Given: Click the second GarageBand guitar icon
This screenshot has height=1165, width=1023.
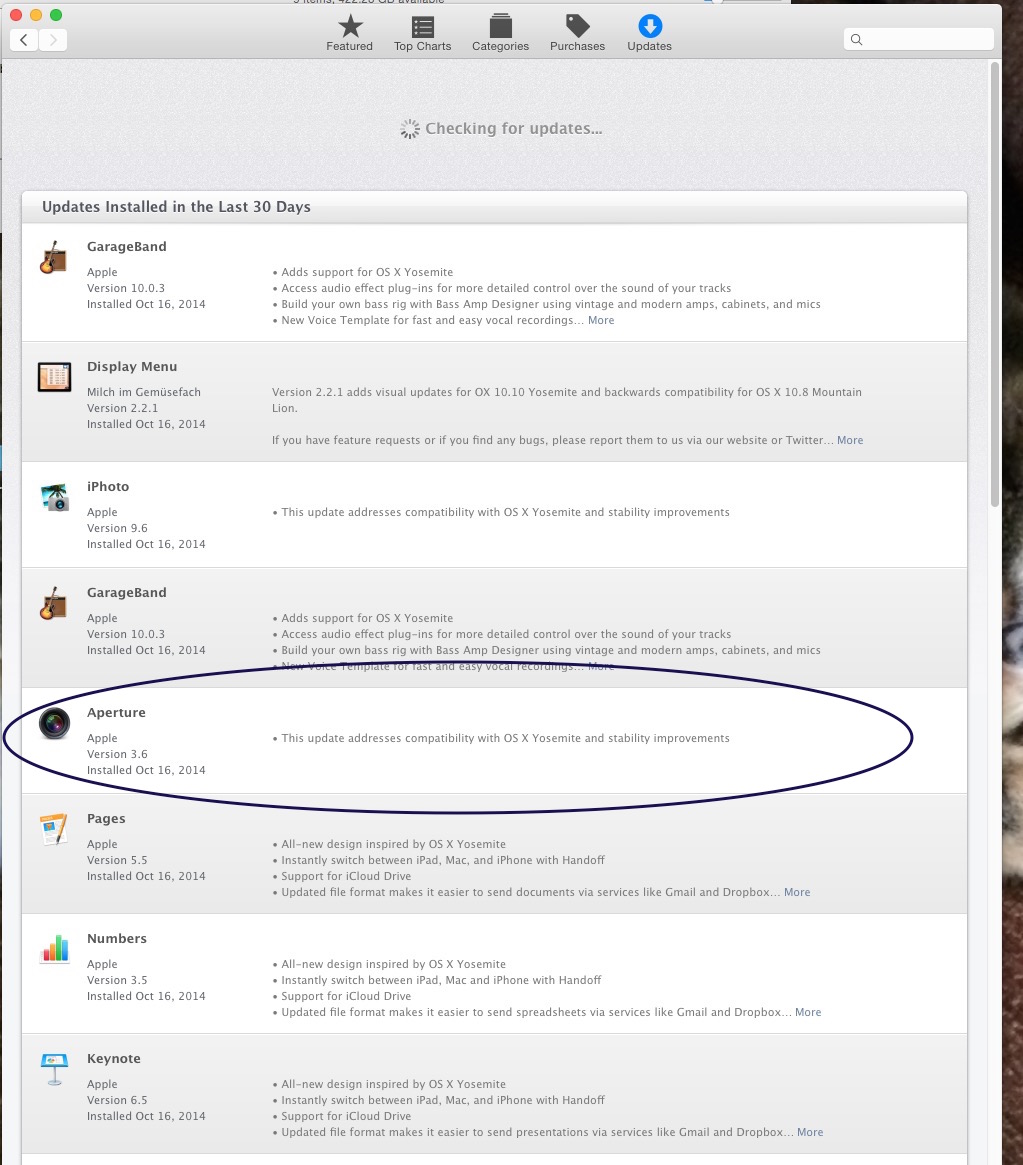Looking at the screenshot, I should 54,603.
